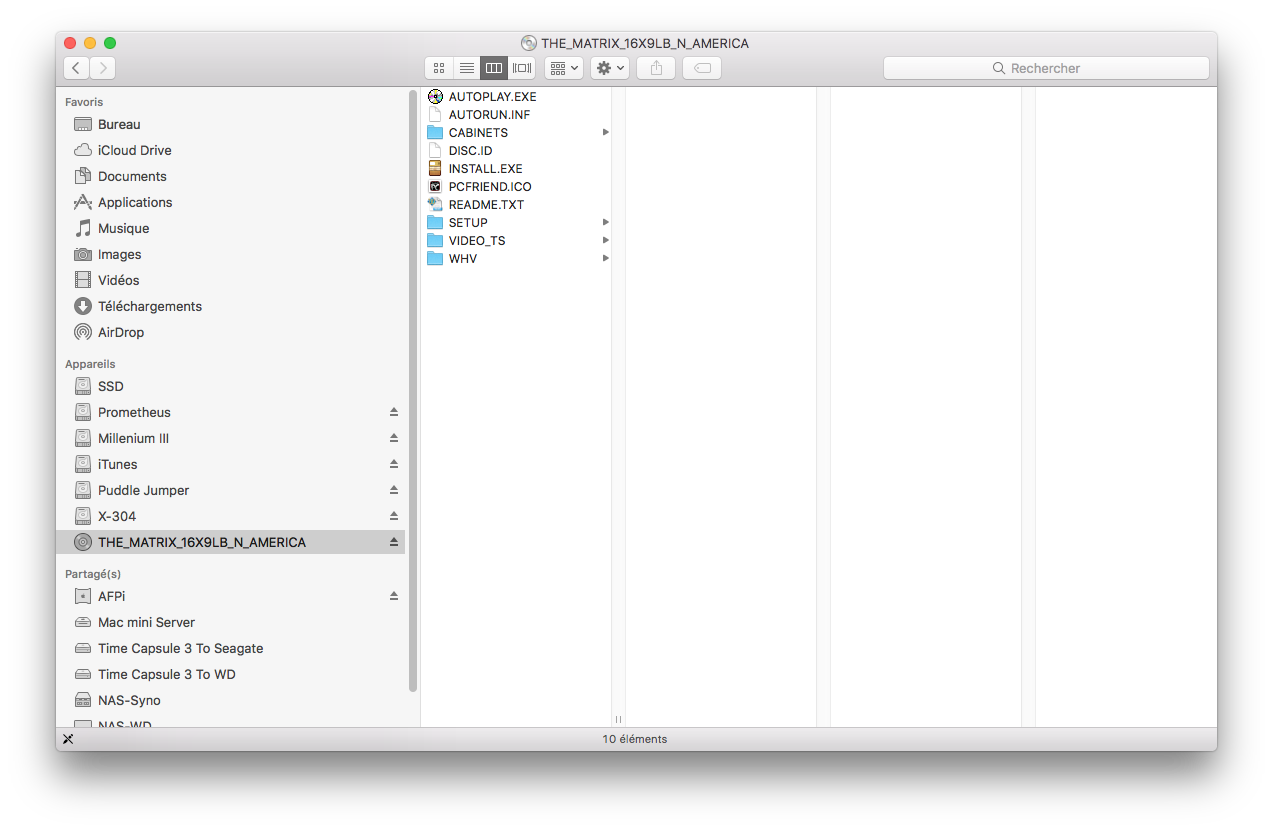1273x831 pixels.
Task: Expand the CABINETS folder arrow
Action: (x=605, y=133)
